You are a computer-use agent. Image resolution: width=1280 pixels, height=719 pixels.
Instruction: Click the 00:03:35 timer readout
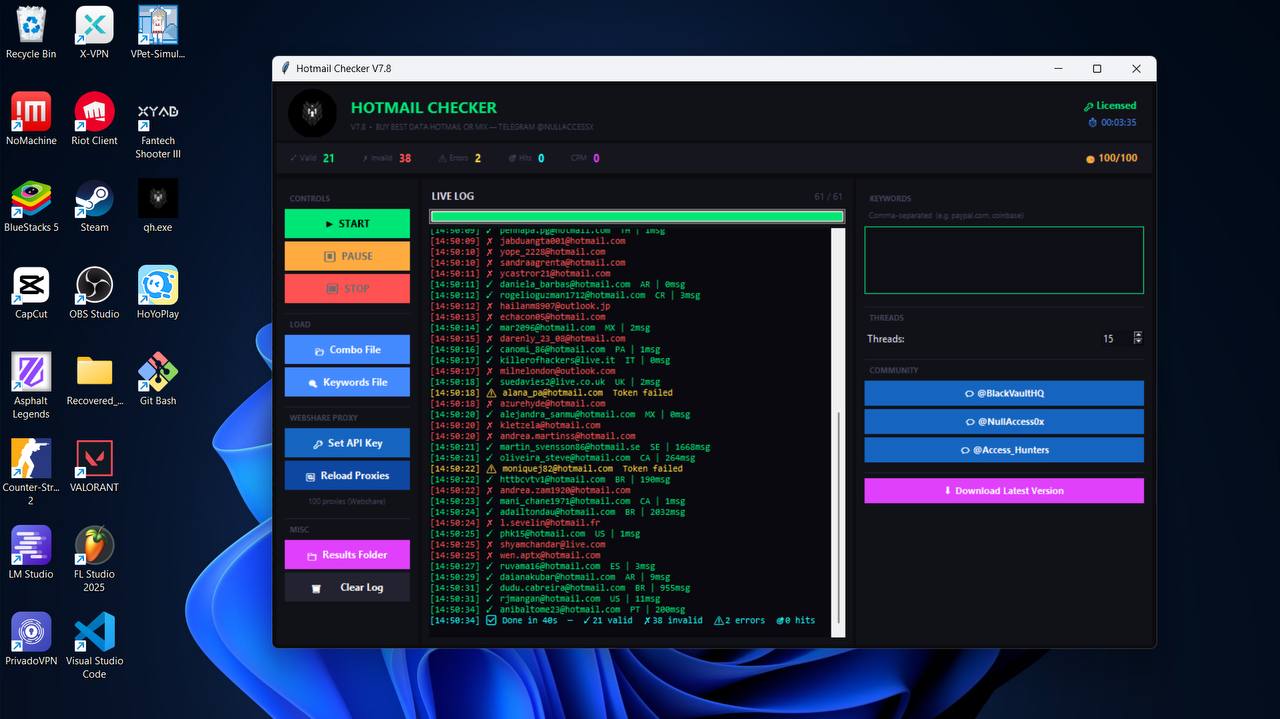point(1112,123)
